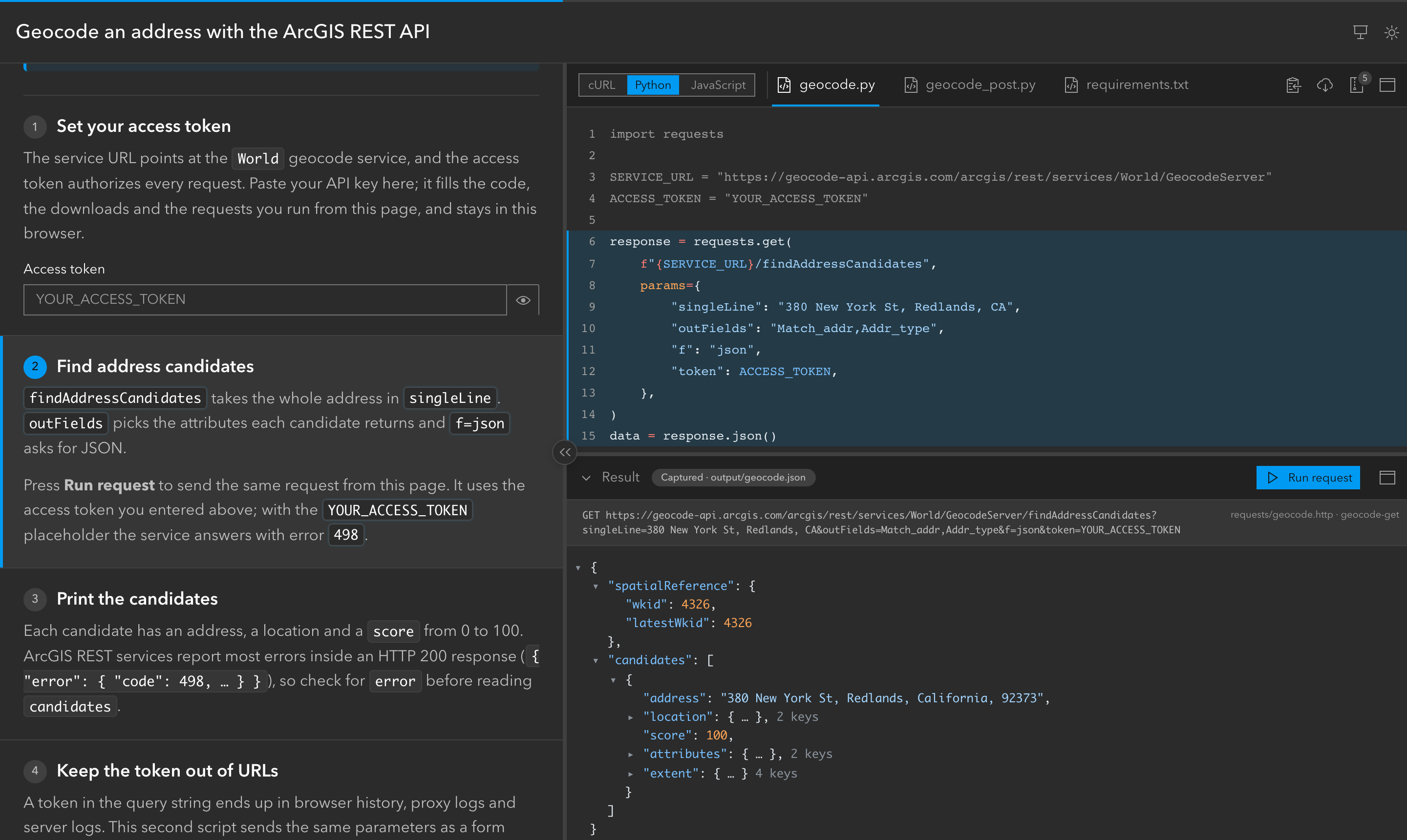Image resolution: width=1407 pixels, height=840 pixels.
Task: Focus the Access token input field
Action: point(265,300)
